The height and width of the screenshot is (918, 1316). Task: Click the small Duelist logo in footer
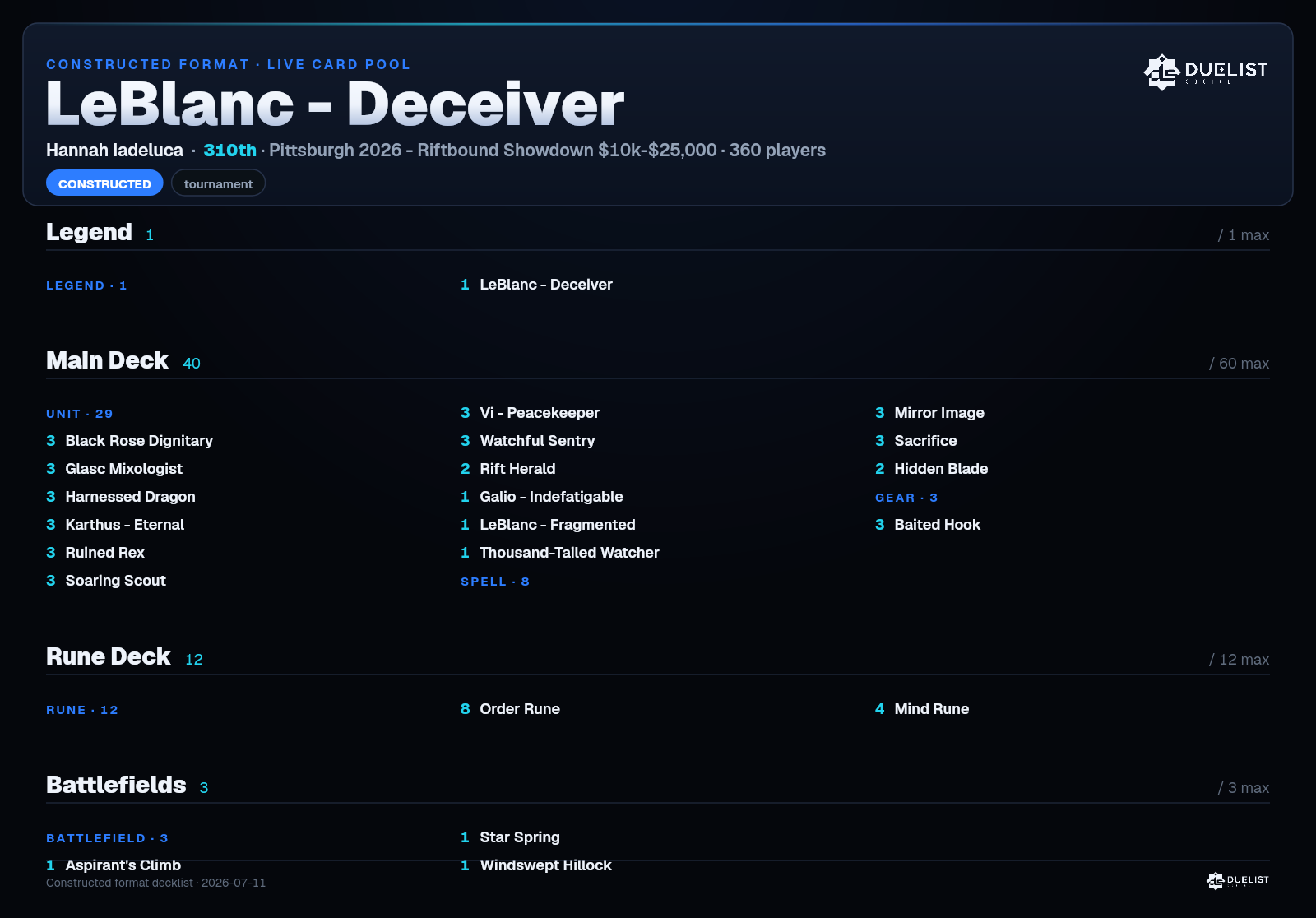[1238, 880]
